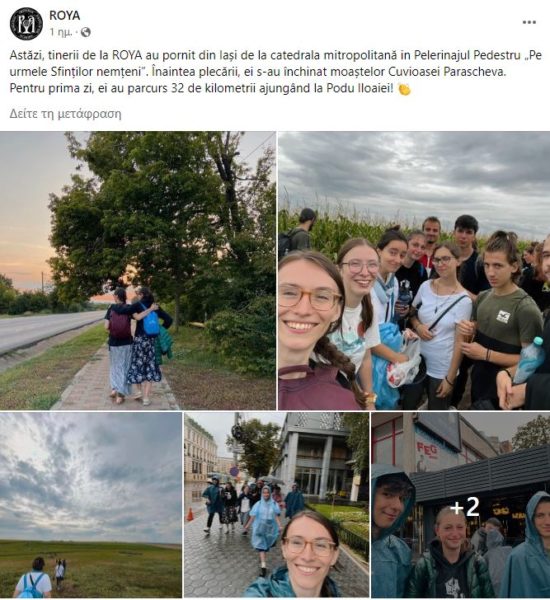Open the cloudy sky over field photo
The image size is (550, 600).
[91, 505]
